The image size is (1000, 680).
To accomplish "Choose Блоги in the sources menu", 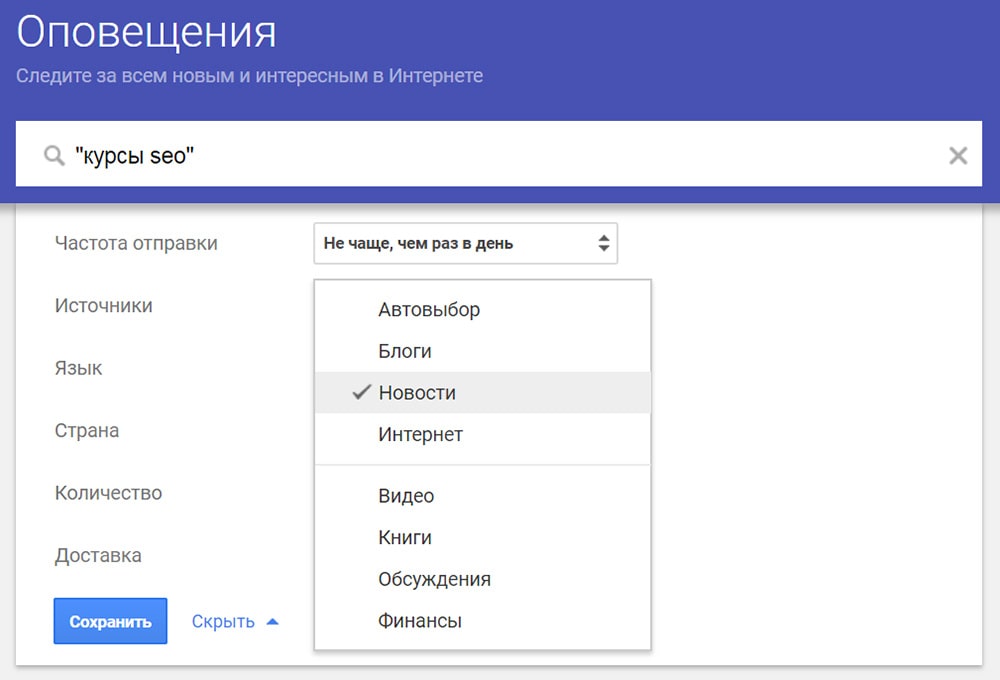I will coord(405,352).
